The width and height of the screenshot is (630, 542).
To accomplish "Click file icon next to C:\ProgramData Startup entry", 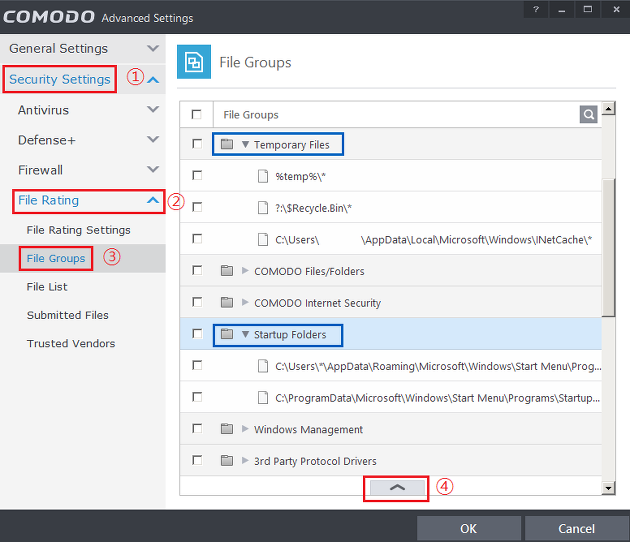I will (263, 398).
